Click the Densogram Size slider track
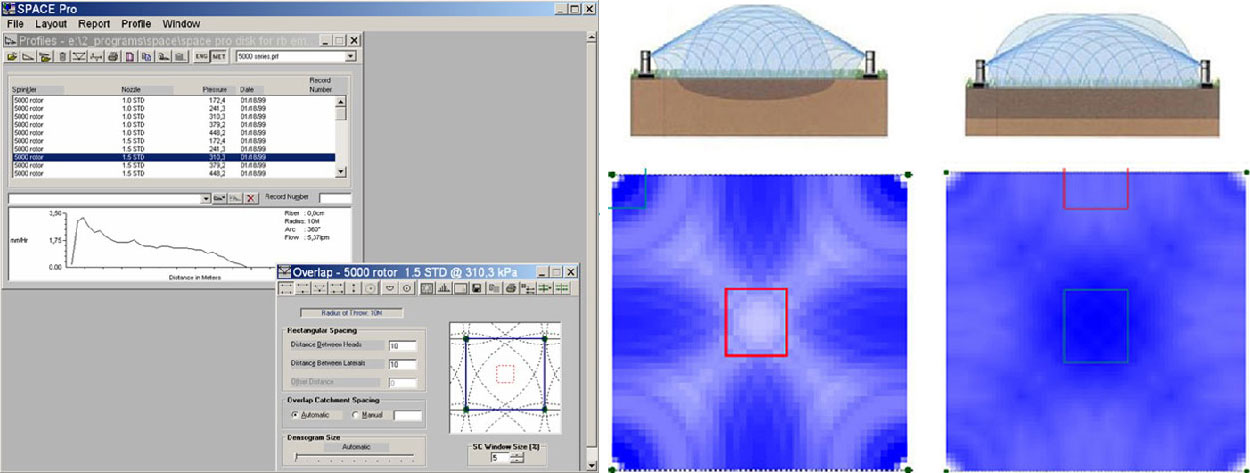Image resolution: width=1250 pixels, height=473 pixels. 356,457
